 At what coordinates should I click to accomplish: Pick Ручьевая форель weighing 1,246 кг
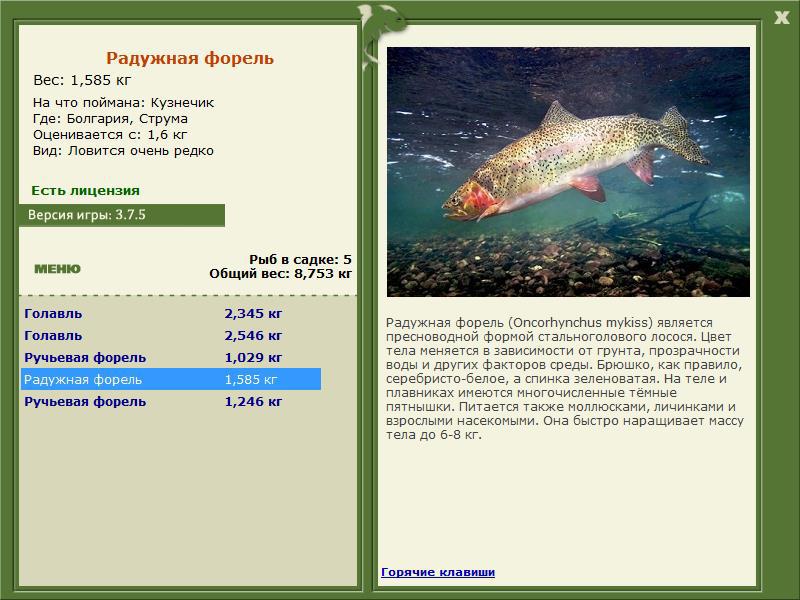click(171, 402)
